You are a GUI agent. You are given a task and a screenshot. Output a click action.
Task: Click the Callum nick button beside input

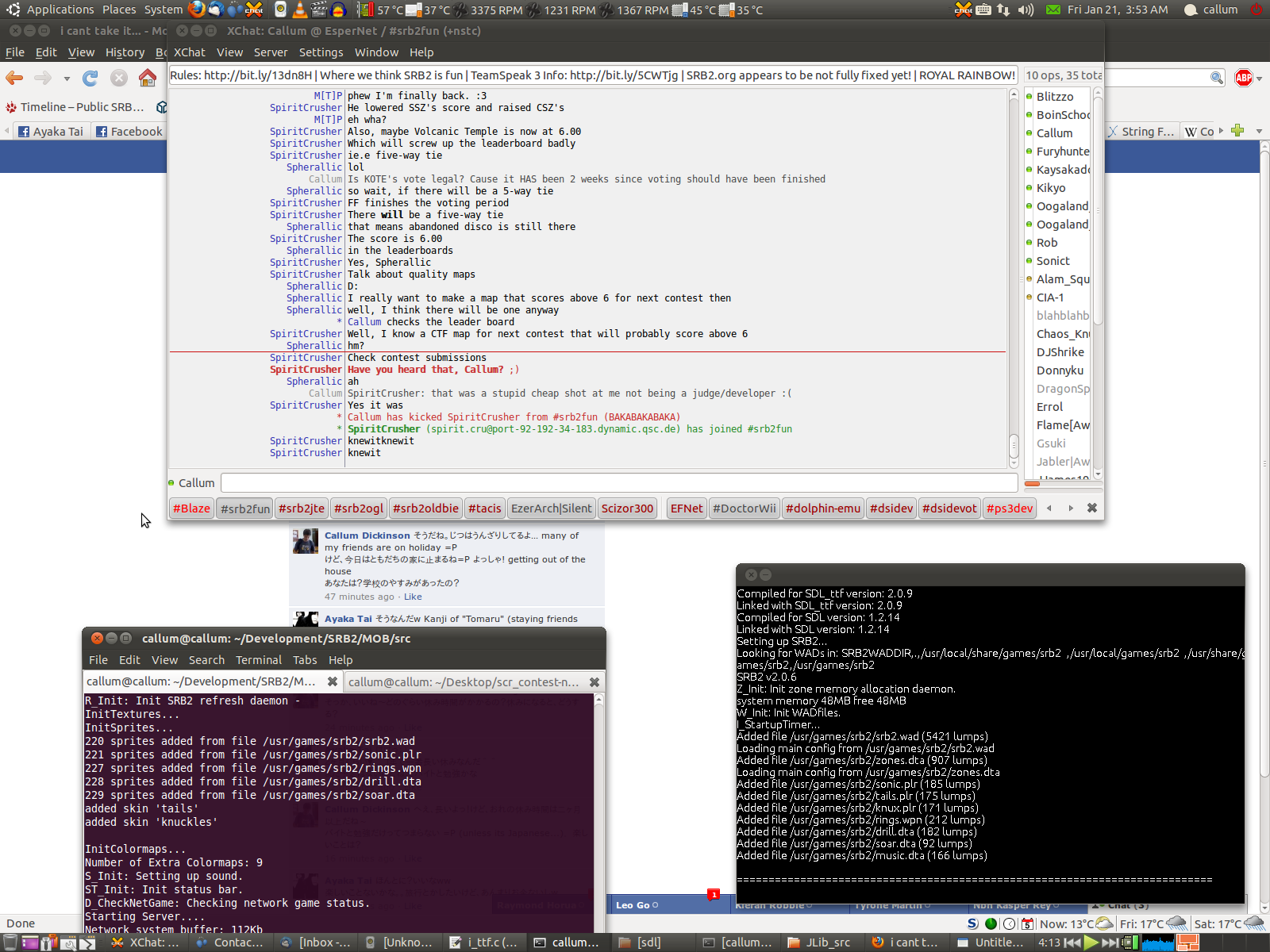[196, 482]
